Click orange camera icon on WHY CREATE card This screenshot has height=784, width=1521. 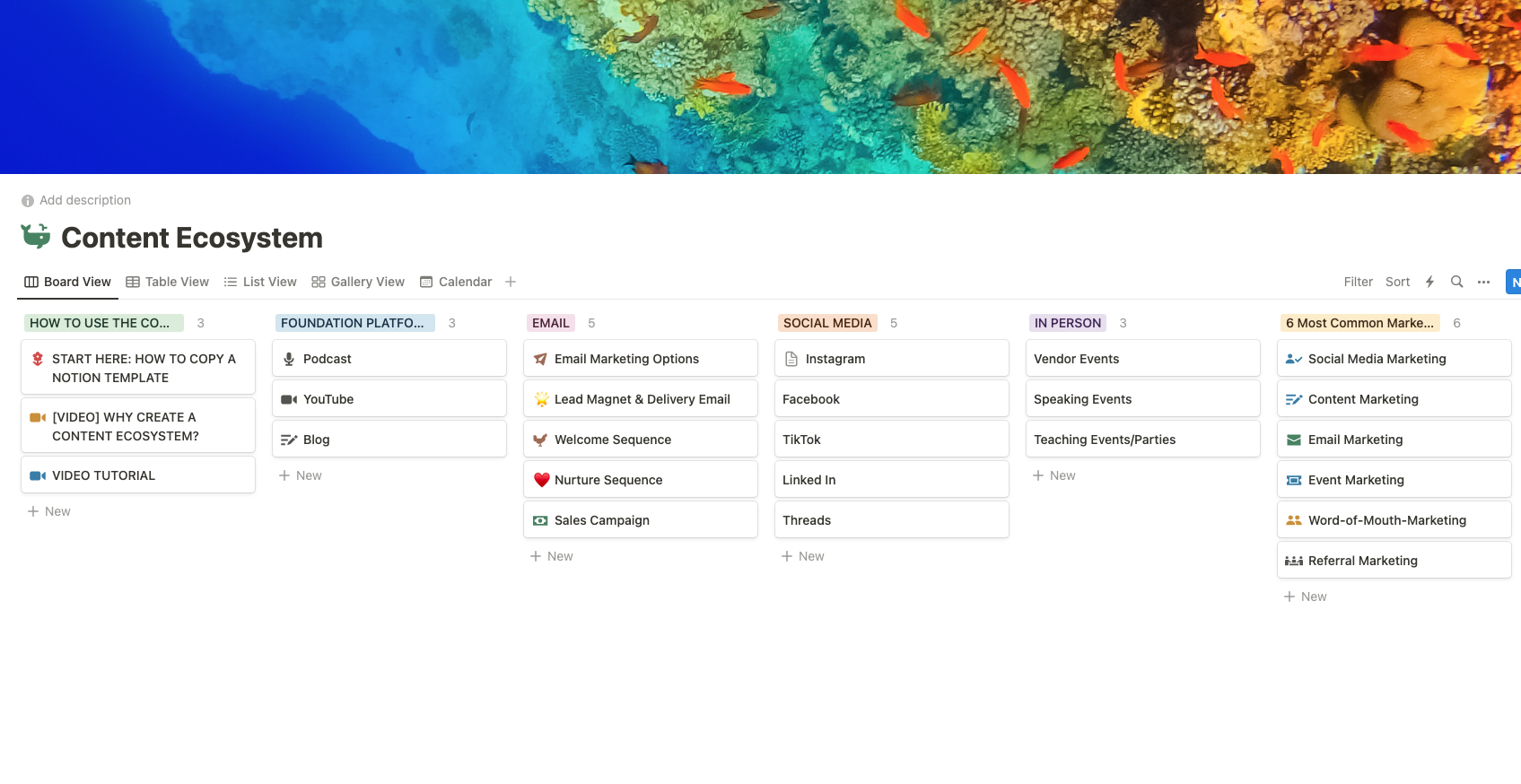click(38, 417)
